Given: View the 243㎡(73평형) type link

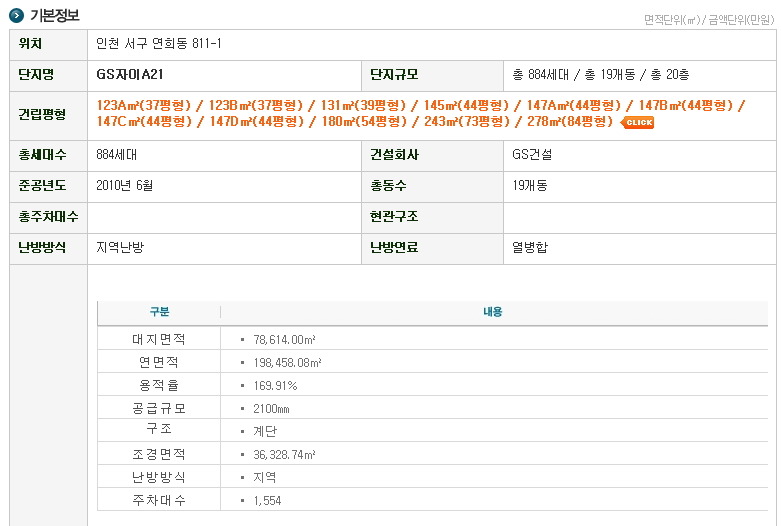Looking at the screenshot, I should [467, 121].
